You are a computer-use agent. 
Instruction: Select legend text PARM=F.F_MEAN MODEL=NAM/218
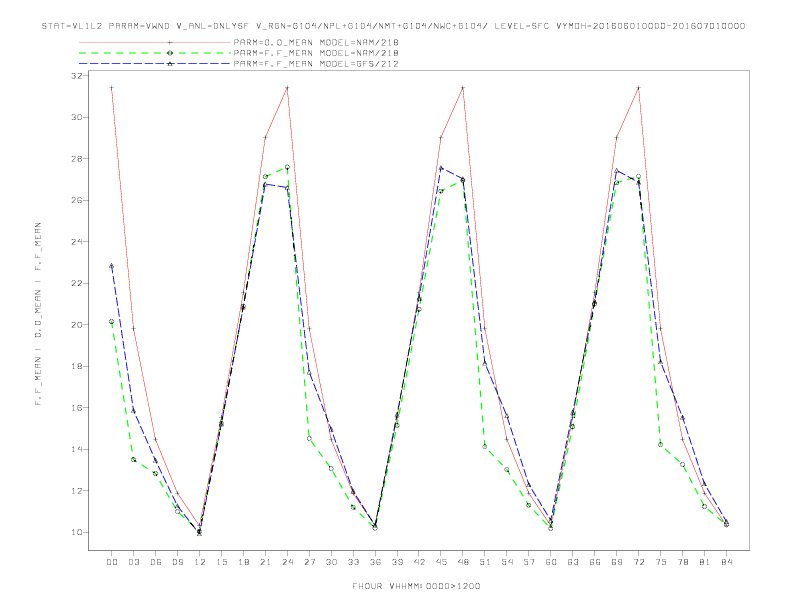(316, 53)
